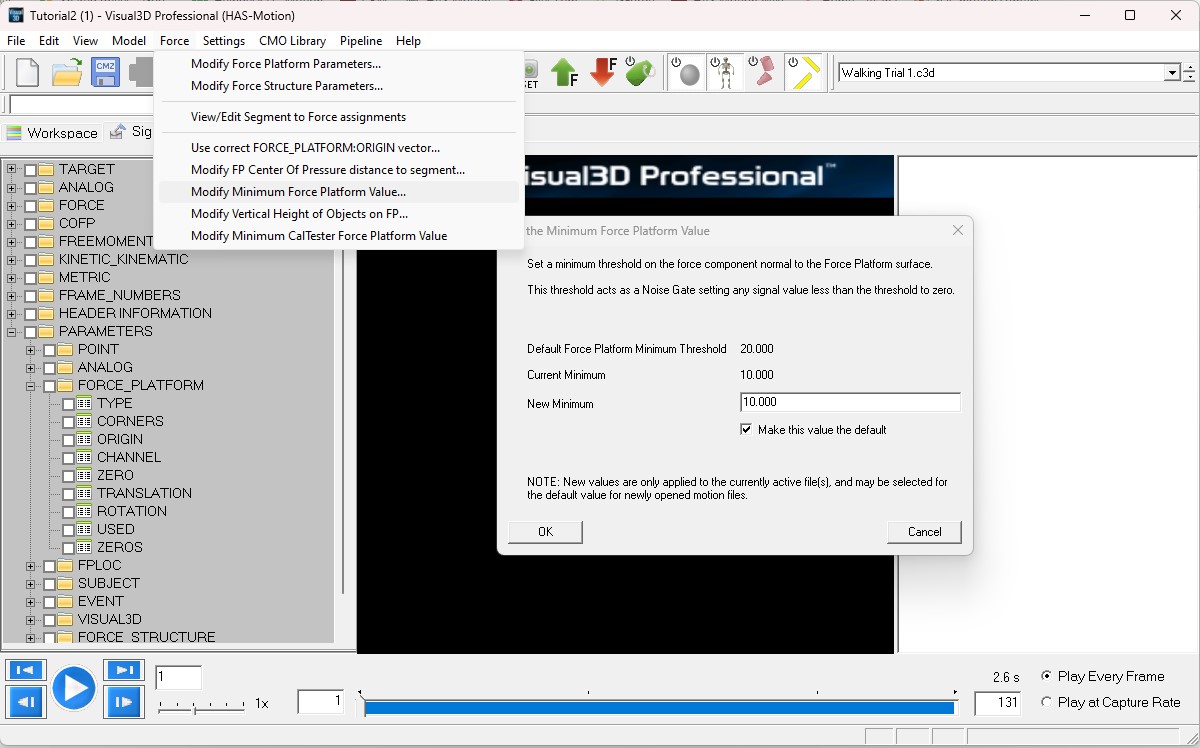
Task: Switch to the Workspace tab
Action: [x=53, y=132]
